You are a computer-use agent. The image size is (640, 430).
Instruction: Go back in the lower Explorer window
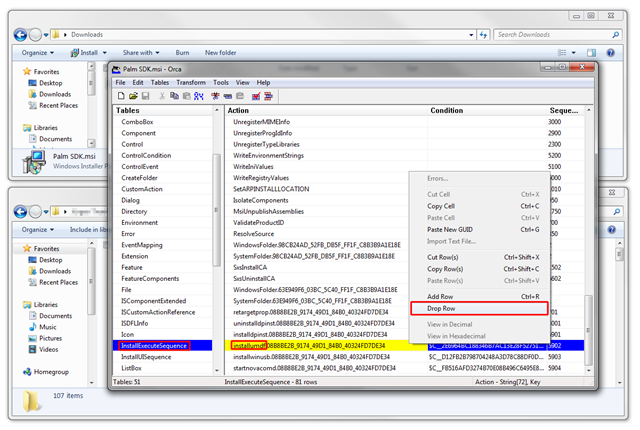click(x=20, y=211)
